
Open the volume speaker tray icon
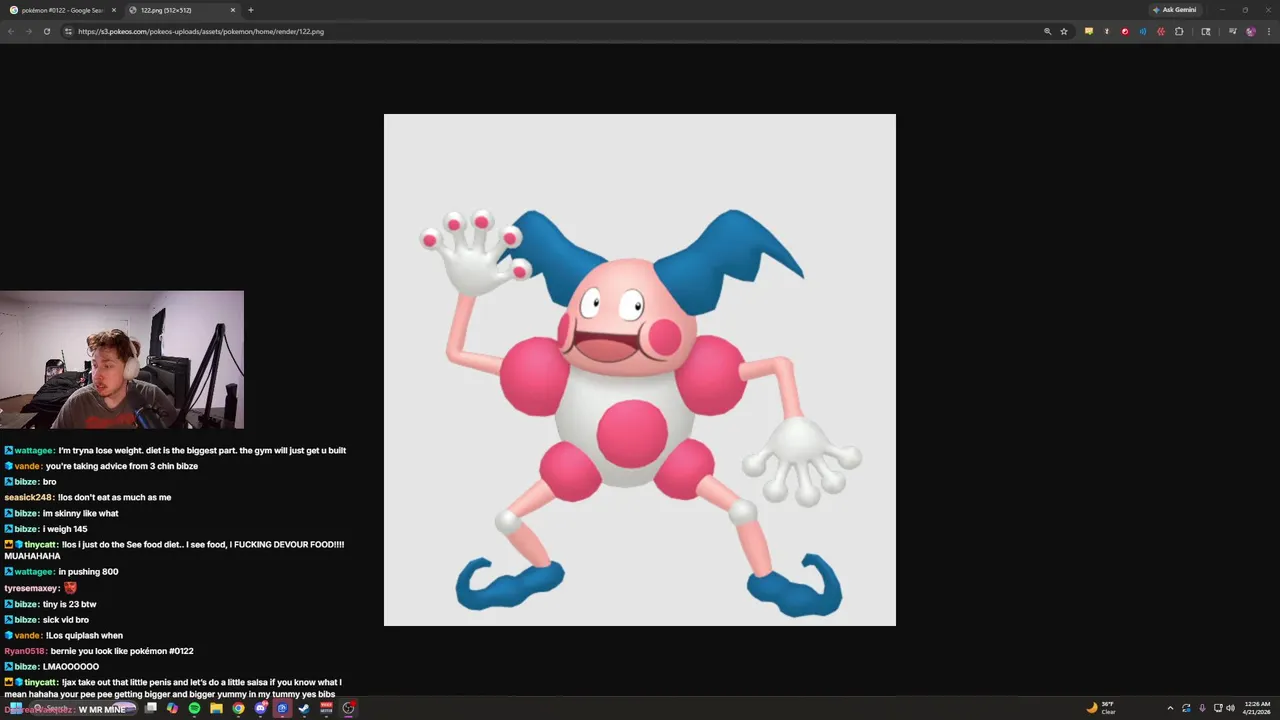click(1230, 708)
